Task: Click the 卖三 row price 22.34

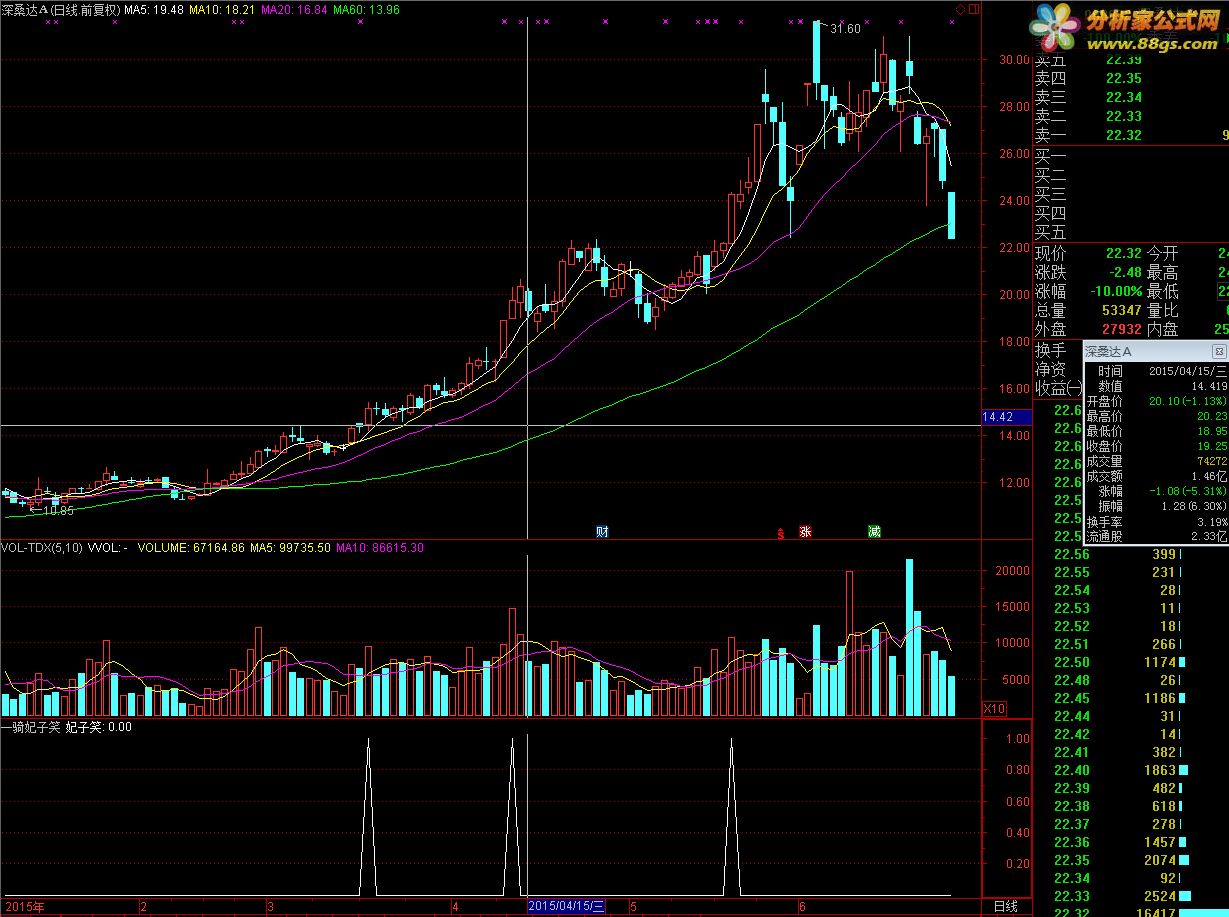Action: (1124, 97)
